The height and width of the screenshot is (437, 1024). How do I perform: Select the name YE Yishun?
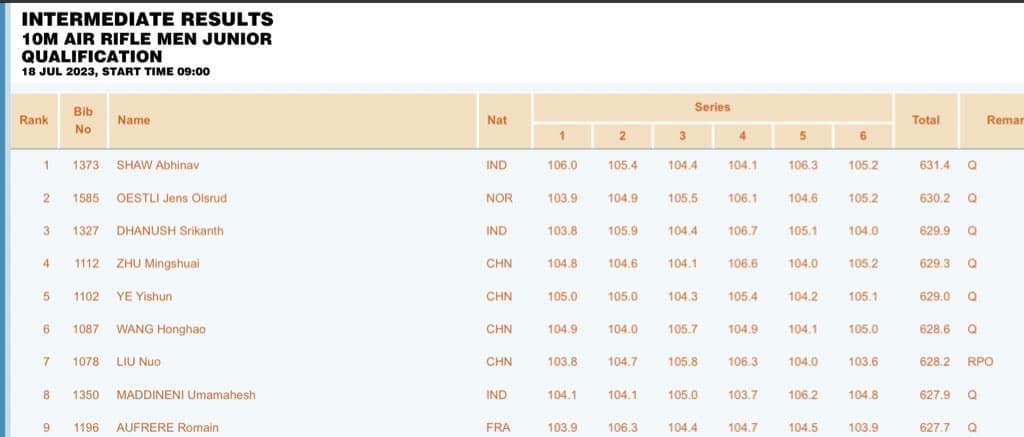click(x=144, y=297)
